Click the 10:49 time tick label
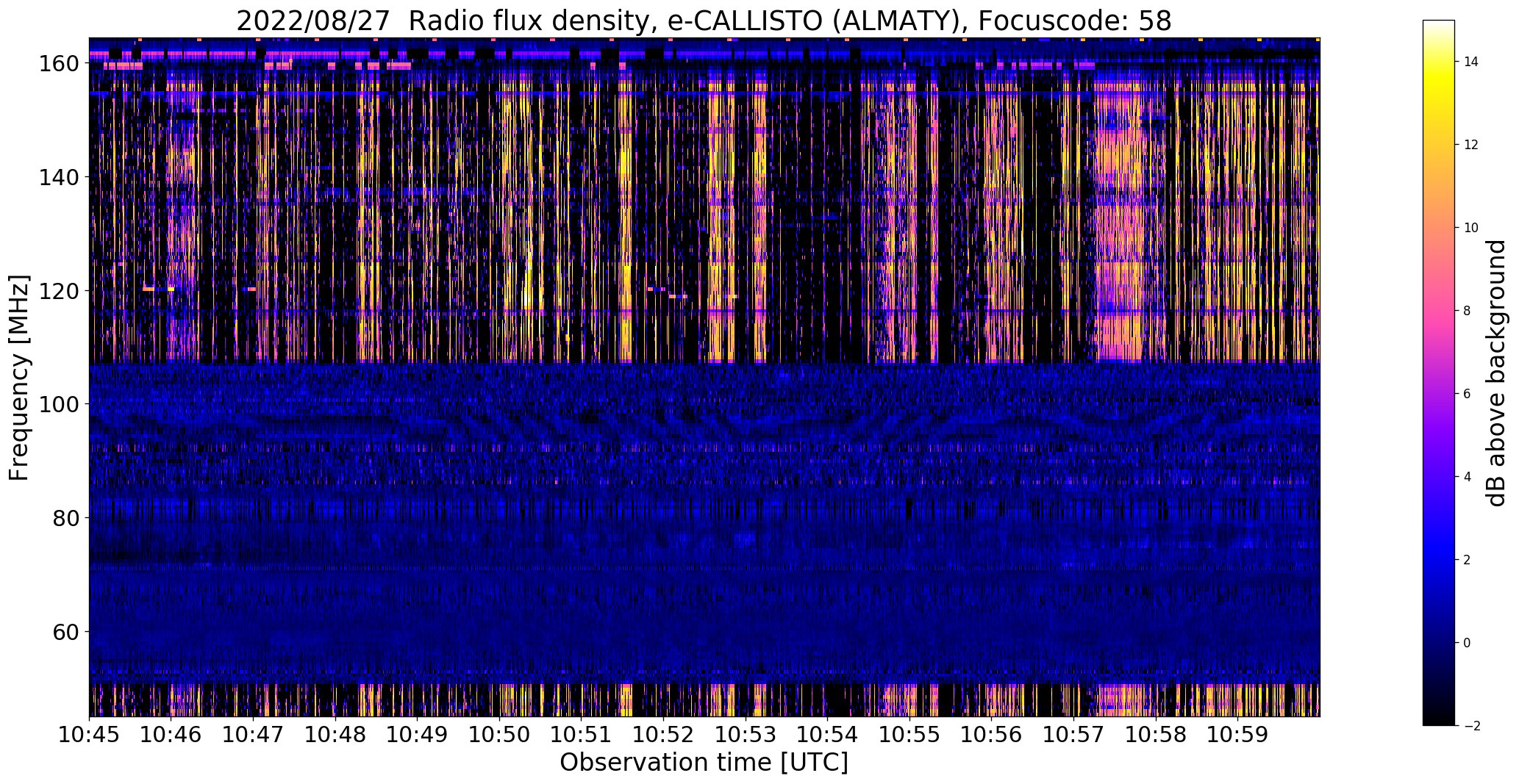Screen dimensions: 1519x784 click(x=417, y=734)
